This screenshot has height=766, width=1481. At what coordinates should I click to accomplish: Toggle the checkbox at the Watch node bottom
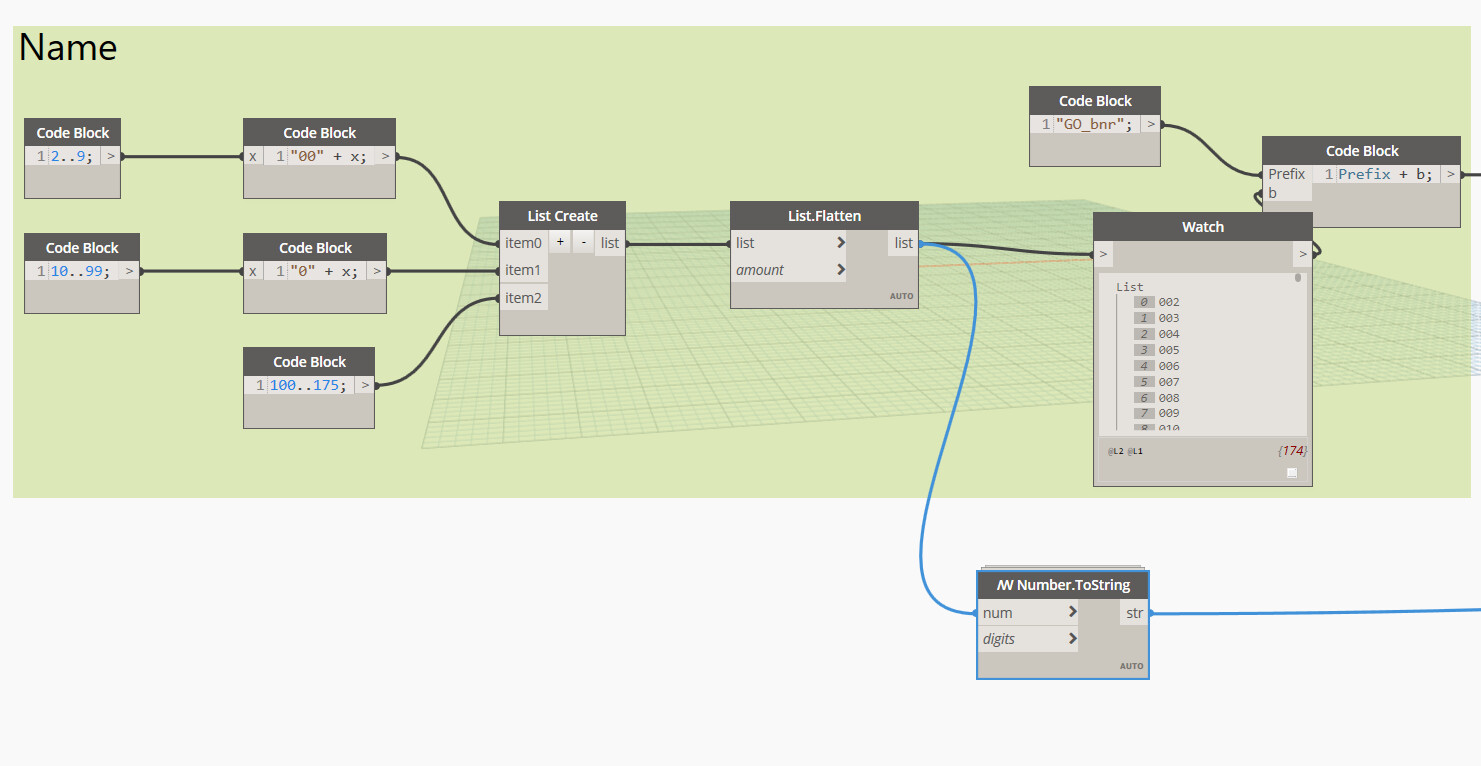point(1292,473)
